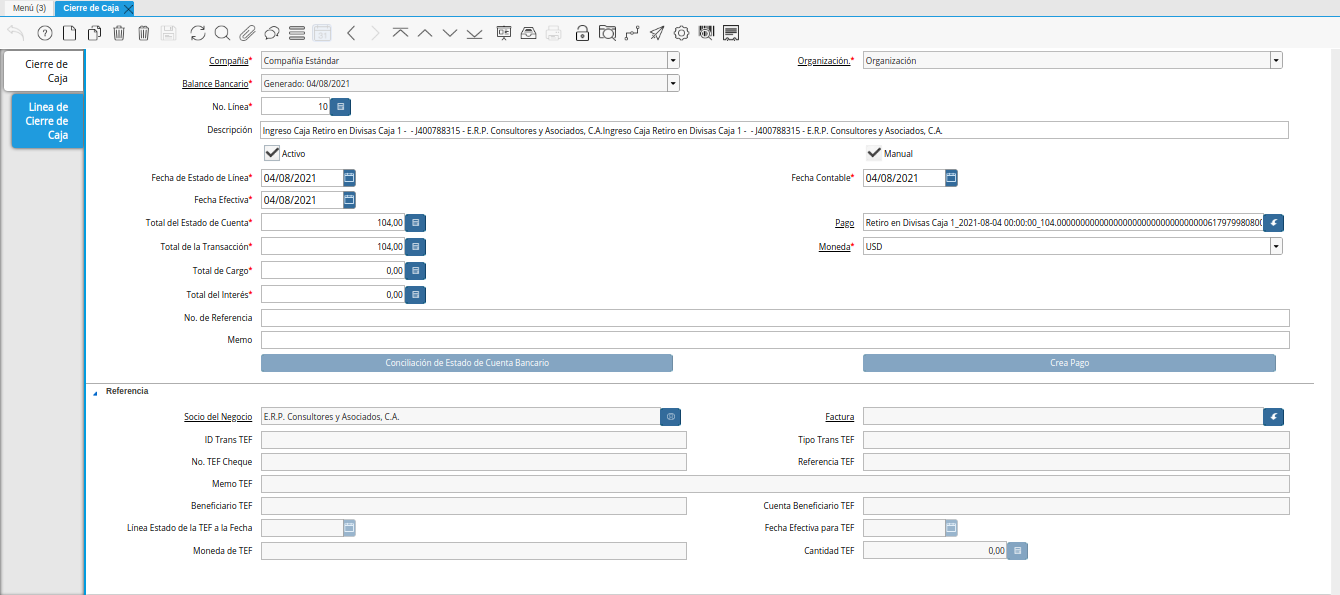
Task: Click Conciliación de Estado de Cuenta Bancario button
Action: click(467, 363)
